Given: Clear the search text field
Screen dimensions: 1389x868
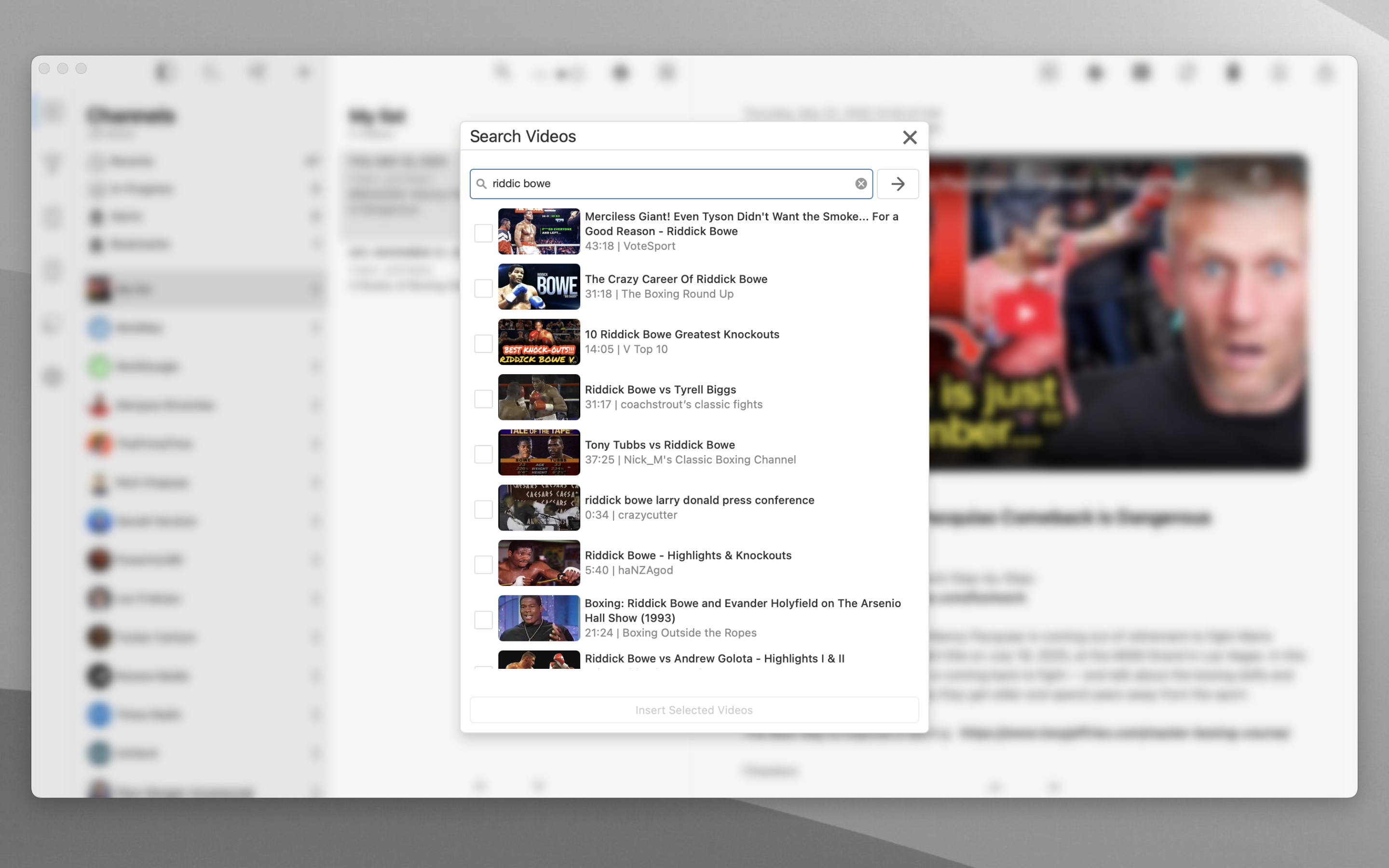Looking at the screenshot, I should [860, 184].
